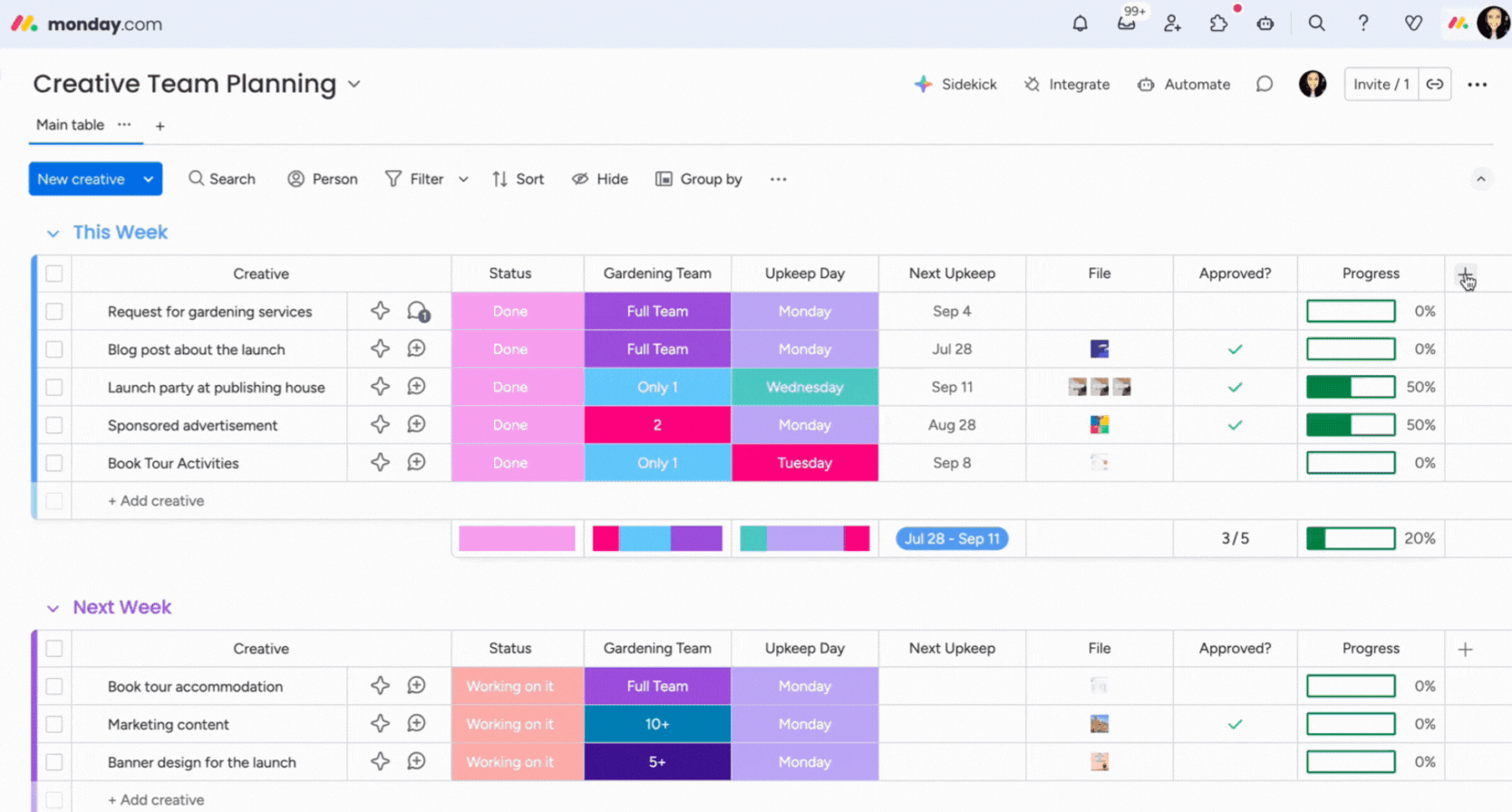The width and height of the screenshot is (1512, 812).
Task: Open the help question mark icon
Action: click(x=1363, y=24)
